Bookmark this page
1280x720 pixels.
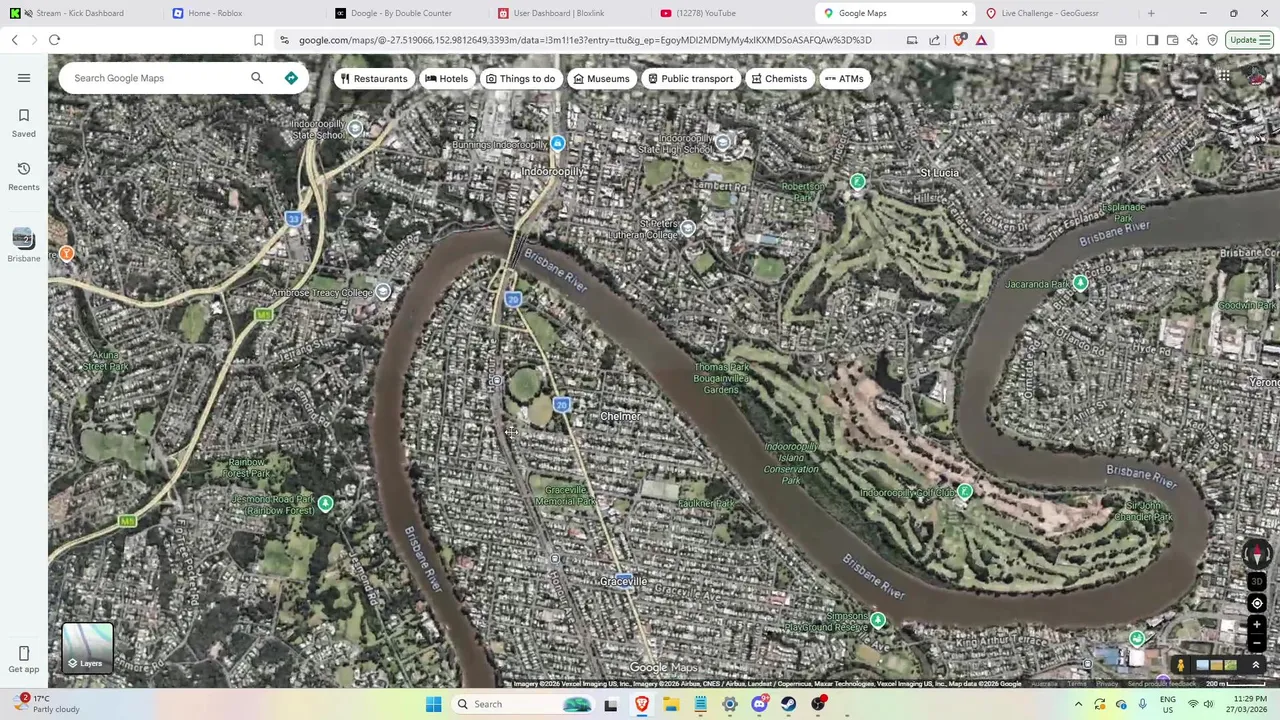click(x=258, y=40)
